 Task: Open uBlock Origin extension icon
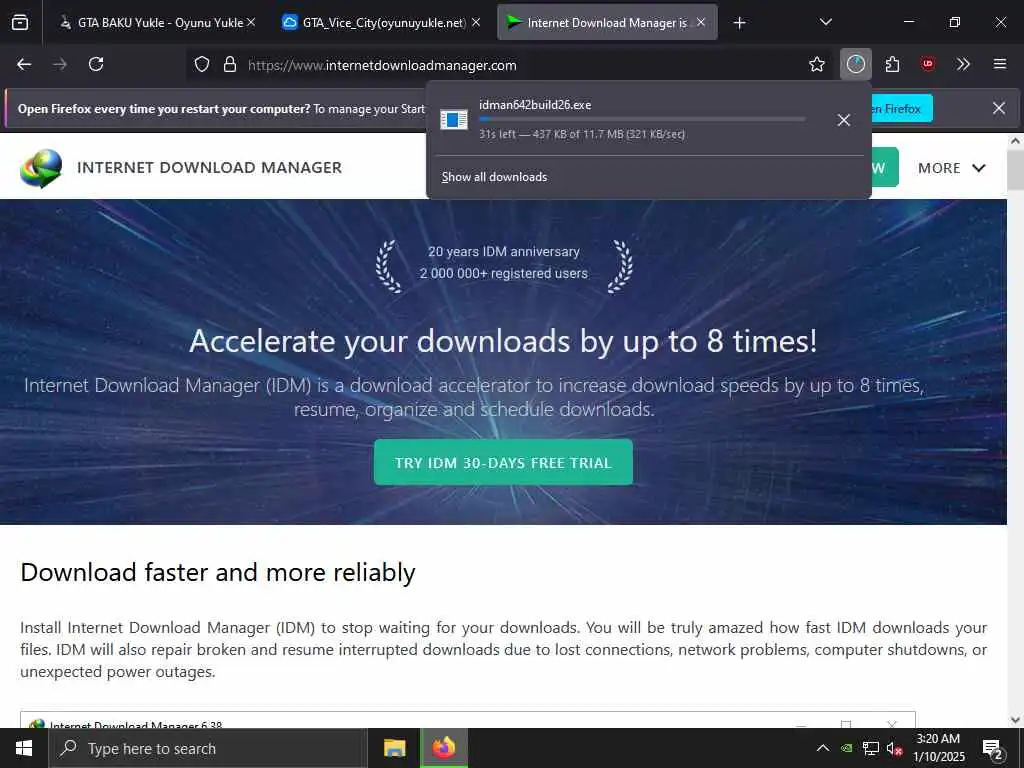coord(928,64)
